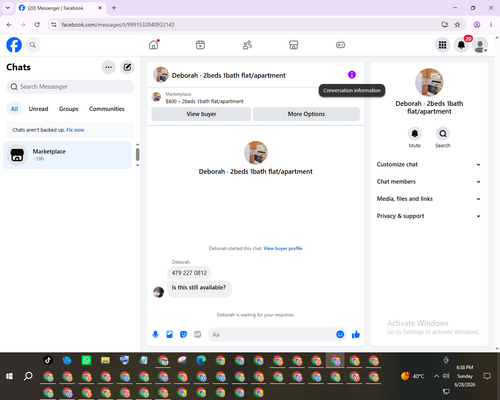Open the Gaming icon in top navigation
500x400 pixels.
point(340,45)
